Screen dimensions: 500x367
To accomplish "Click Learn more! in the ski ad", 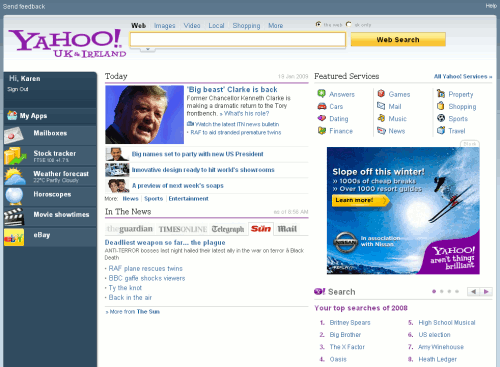I will 360,200.
